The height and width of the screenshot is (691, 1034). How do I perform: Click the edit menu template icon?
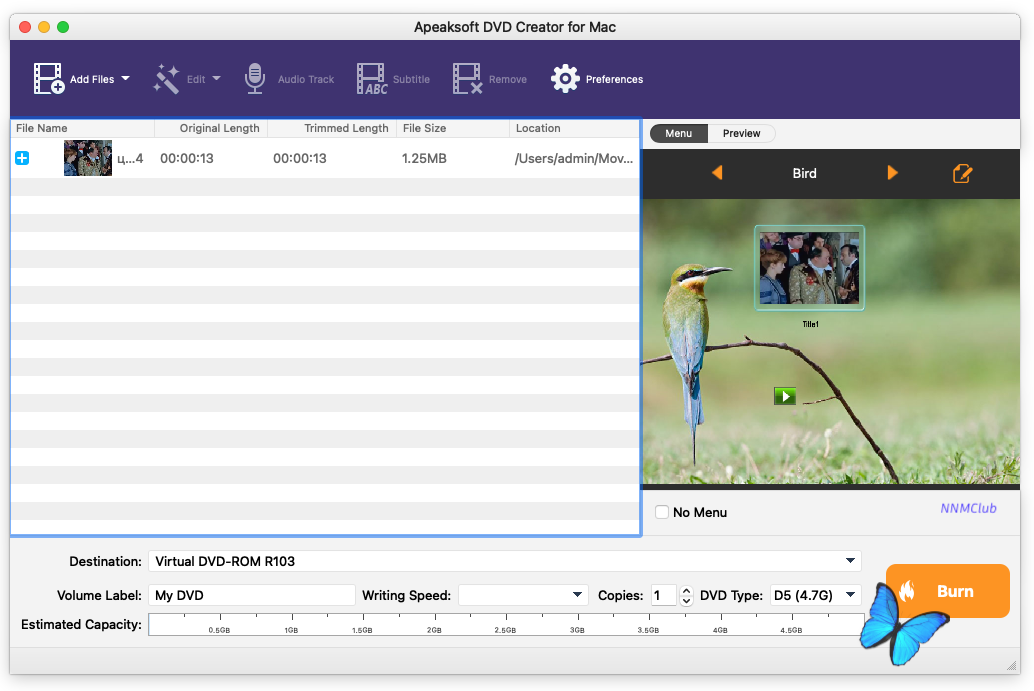tap(962, 173)
